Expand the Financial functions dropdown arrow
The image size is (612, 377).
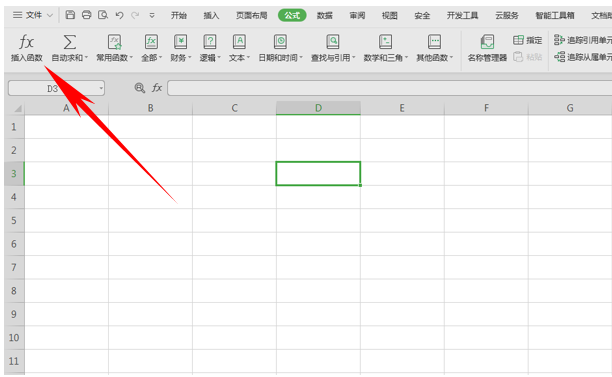(x=190, y=58)
